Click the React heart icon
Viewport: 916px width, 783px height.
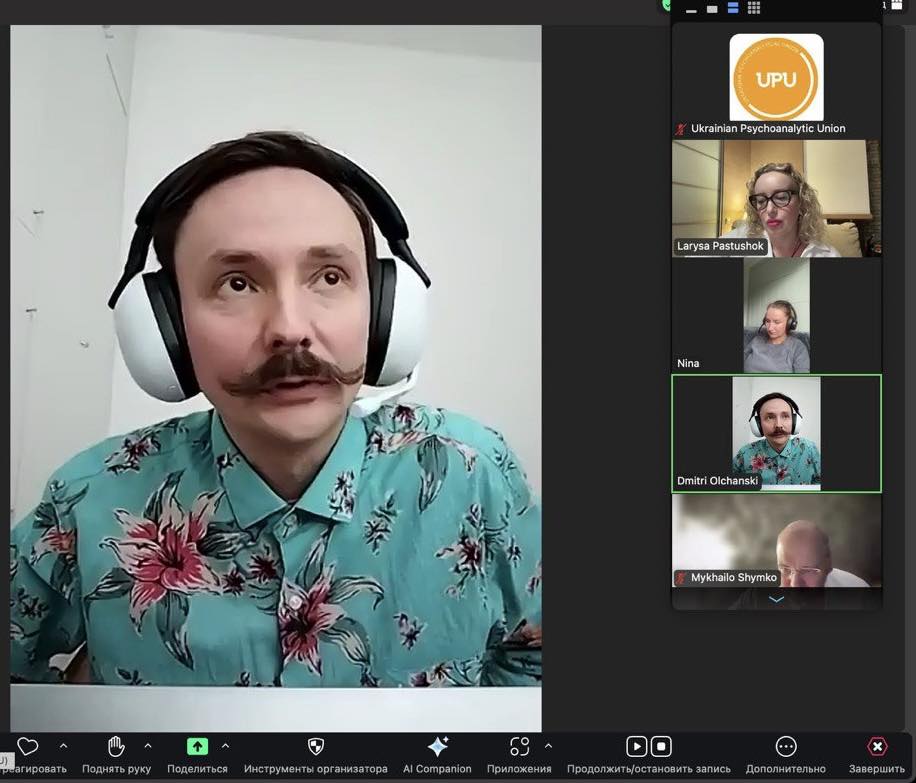(27, 746)
